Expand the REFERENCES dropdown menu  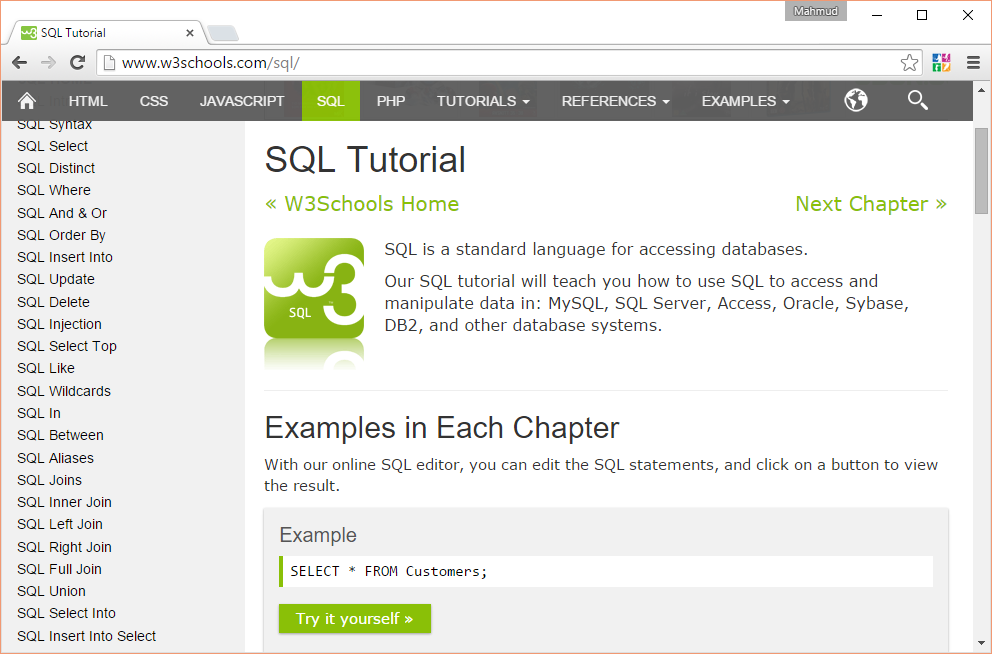615,101
